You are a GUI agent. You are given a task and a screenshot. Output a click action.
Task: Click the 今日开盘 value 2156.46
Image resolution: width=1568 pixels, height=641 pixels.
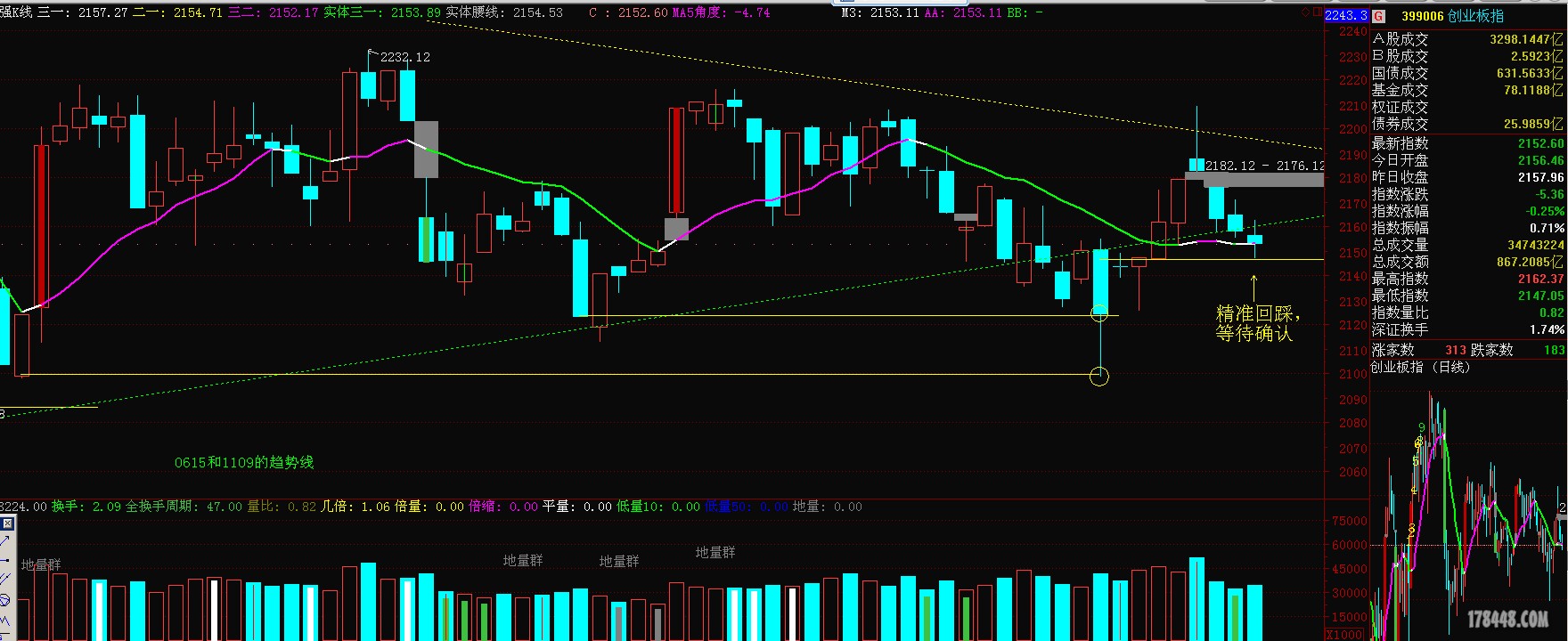[x=1540, y=160]
